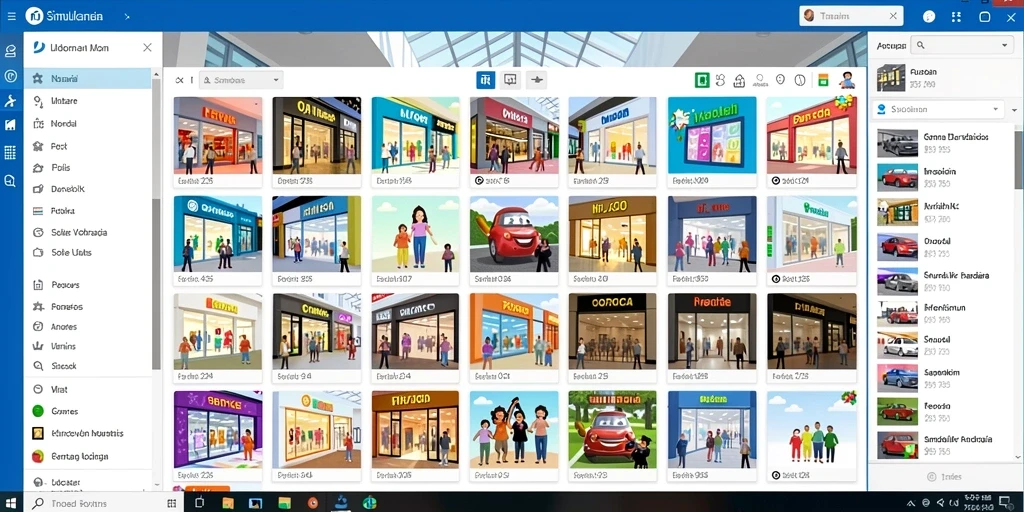1024x512 pixels.
Task: Click the search bubble icon in left rail
Action: (10, 181)
